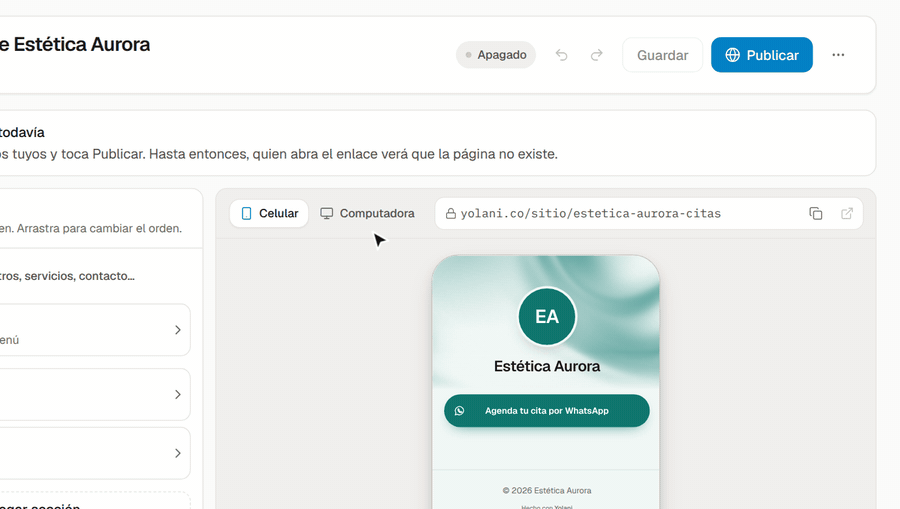Open the three-dot more options menu

coord(838,55)
